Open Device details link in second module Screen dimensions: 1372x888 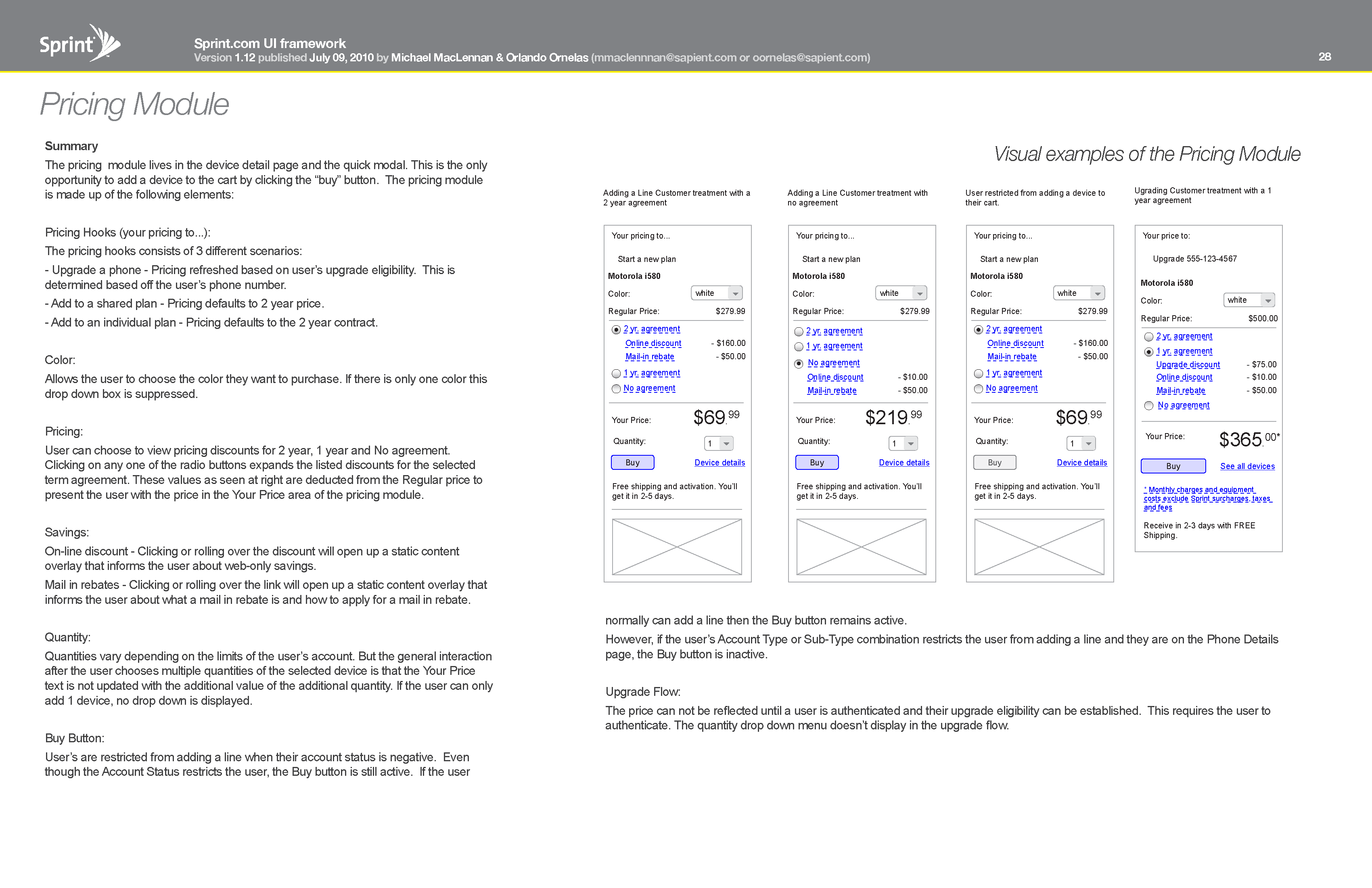[x=904, y=463]
